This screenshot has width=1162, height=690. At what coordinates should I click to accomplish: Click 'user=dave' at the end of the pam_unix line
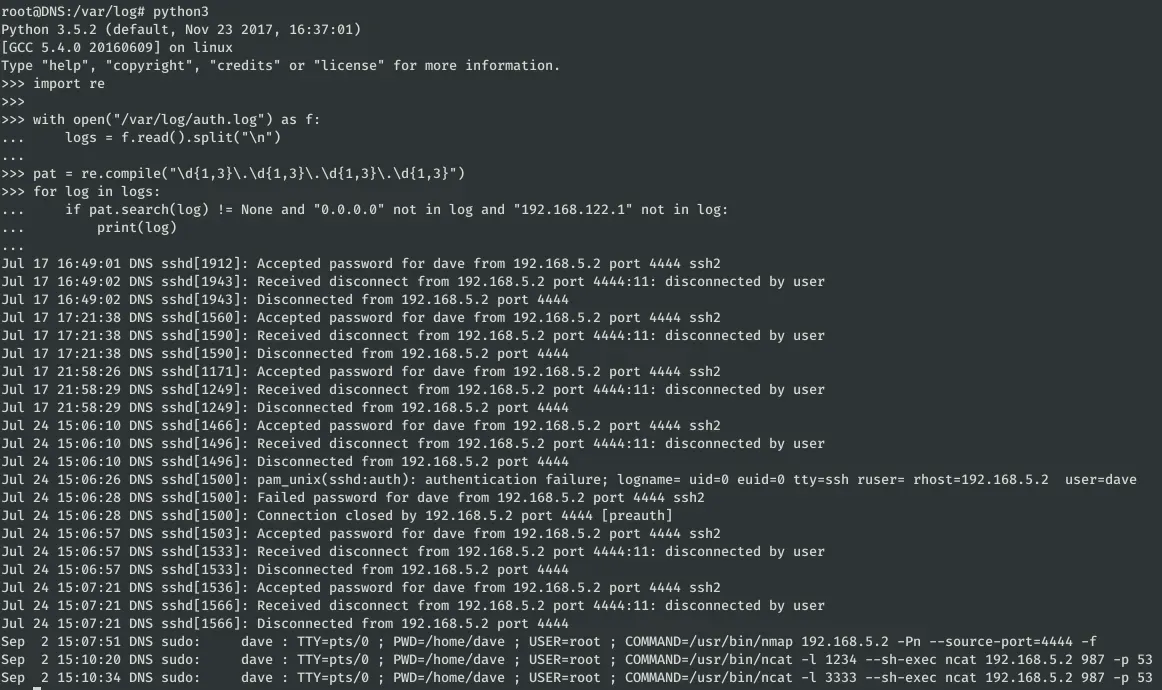coord(1100,479)
